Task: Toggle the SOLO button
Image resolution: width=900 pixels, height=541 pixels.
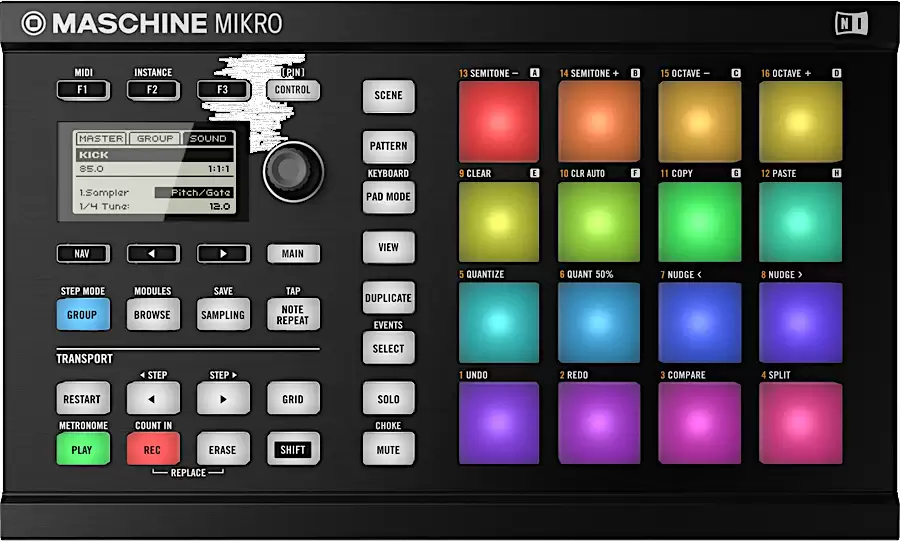Action: 389,399
